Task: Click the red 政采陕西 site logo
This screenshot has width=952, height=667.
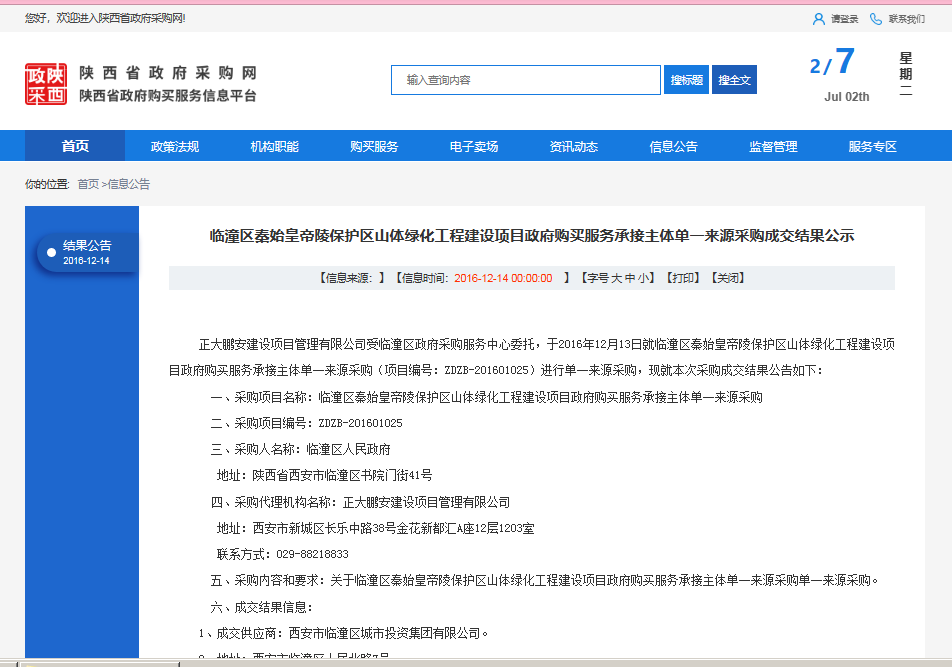Action: point(46,84)
